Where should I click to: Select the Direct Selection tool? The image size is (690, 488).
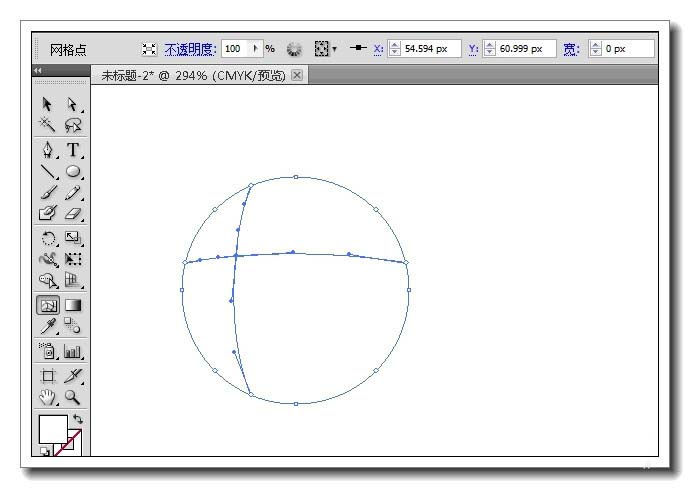tap(72, 104)
